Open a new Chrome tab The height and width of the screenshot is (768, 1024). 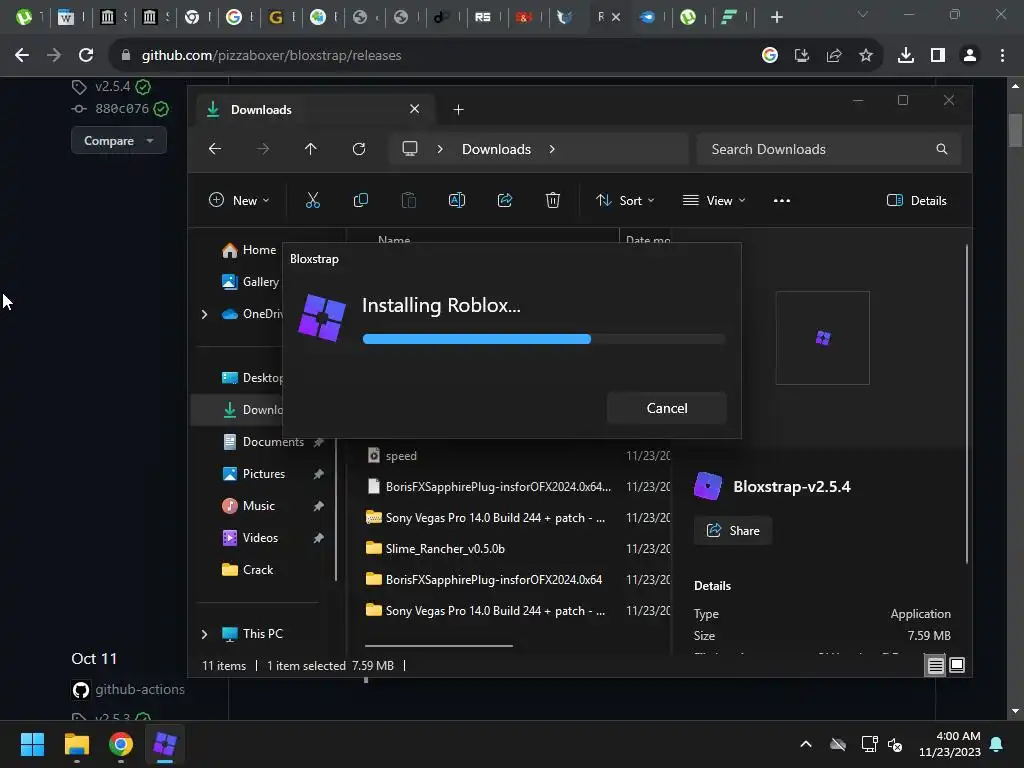click(776, 17)
